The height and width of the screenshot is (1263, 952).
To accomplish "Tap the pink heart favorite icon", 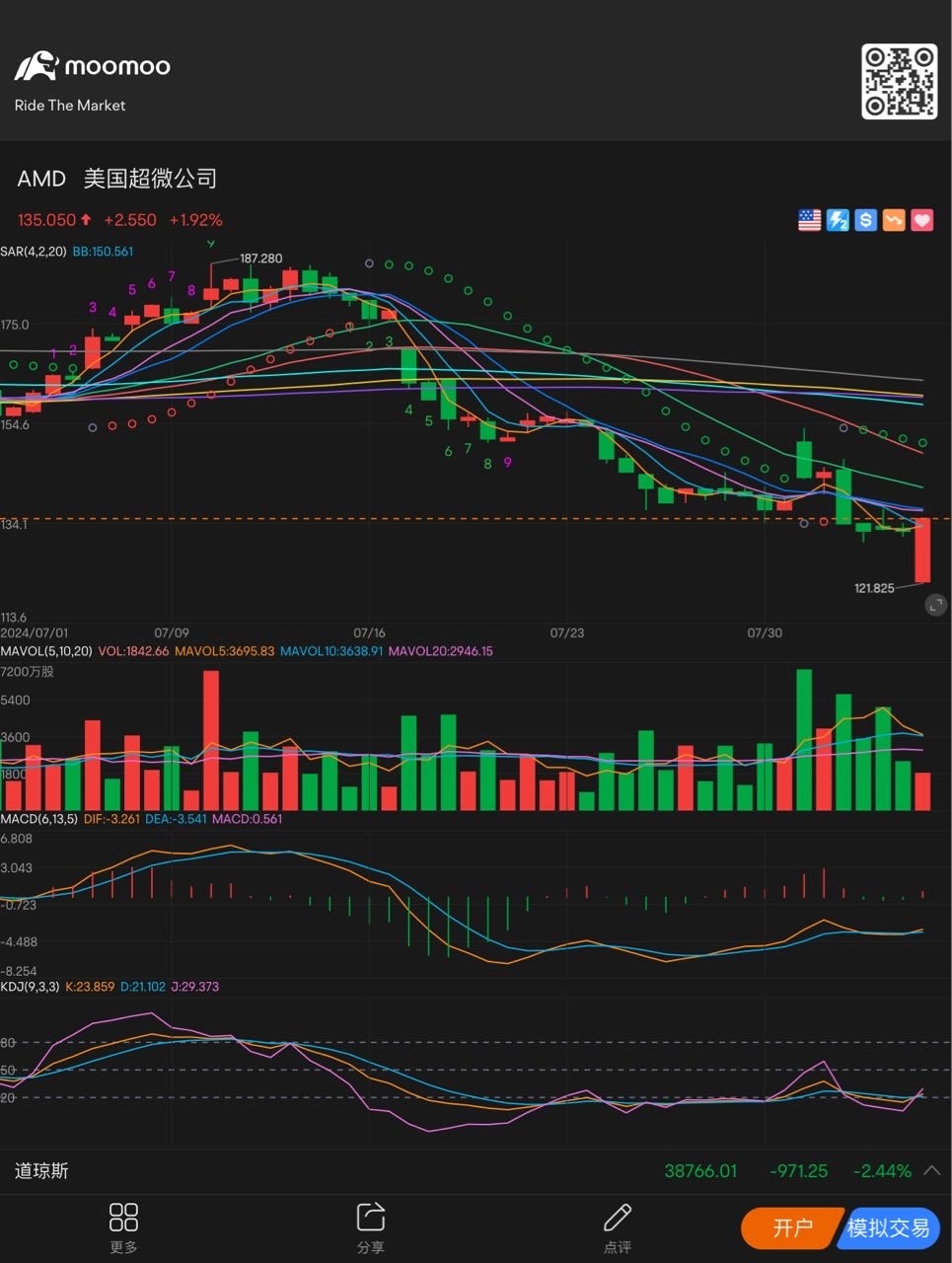I will pyautogui.click(x=921, y=220).
